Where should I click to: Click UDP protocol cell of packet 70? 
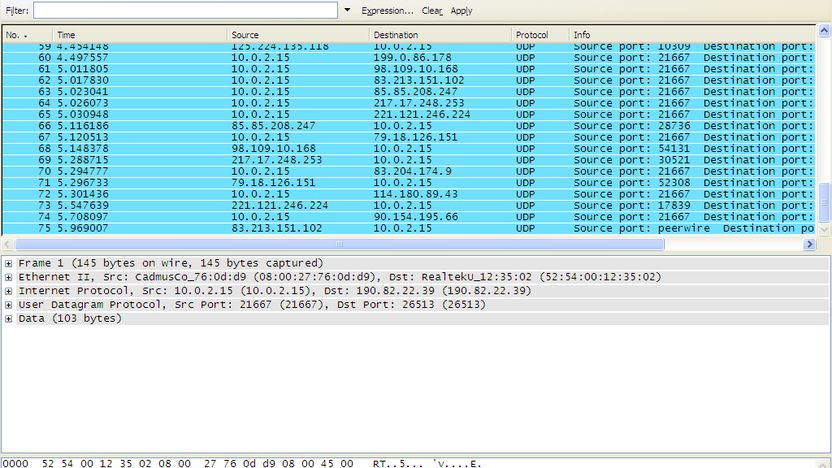[x=525, y=171]
